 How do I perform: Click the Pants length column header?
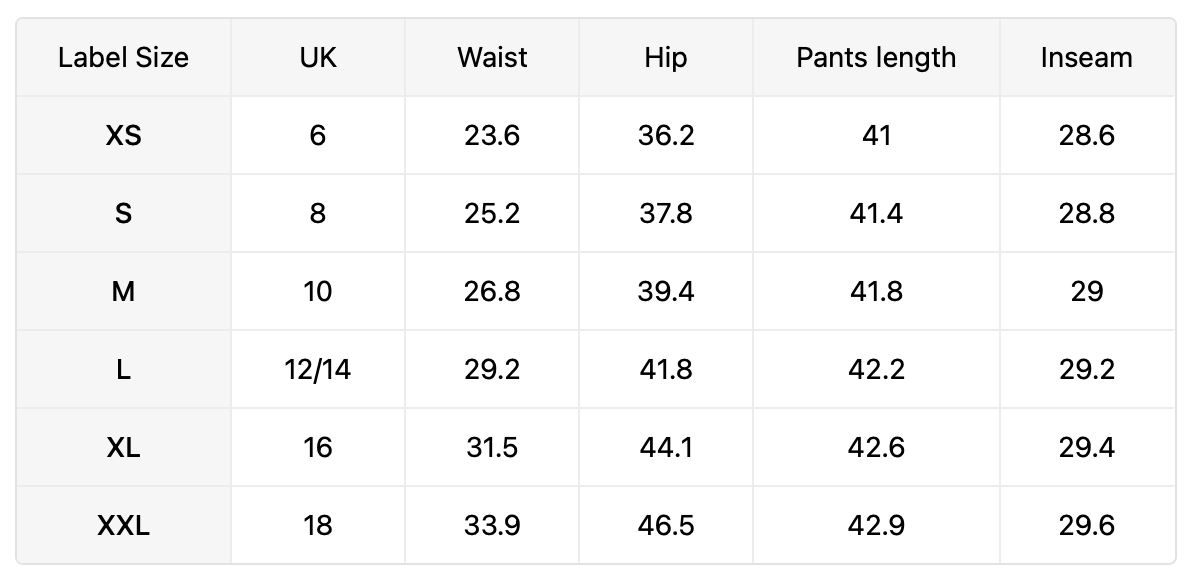tap(876, 57)
